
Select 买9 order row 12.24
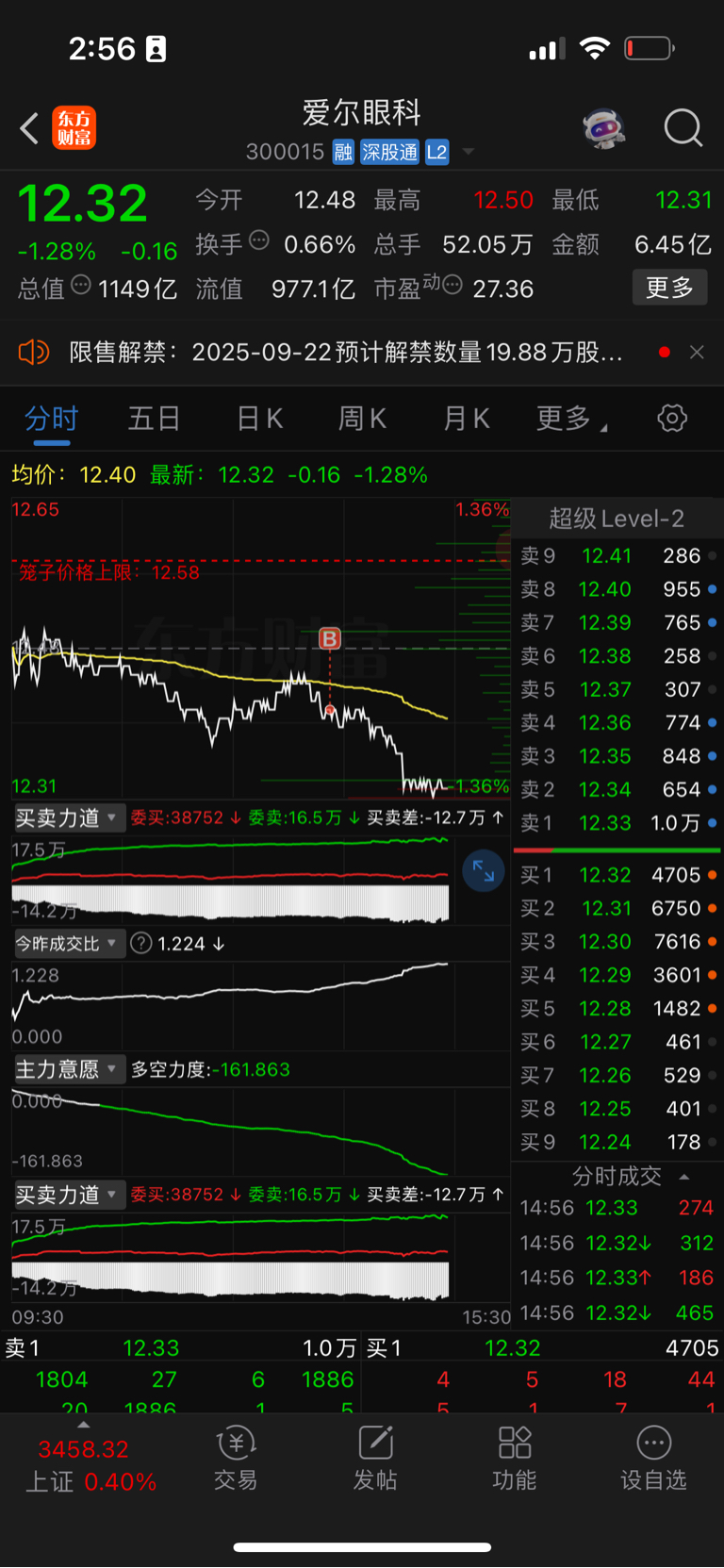pyautogui.click(x=618, y=1142)
